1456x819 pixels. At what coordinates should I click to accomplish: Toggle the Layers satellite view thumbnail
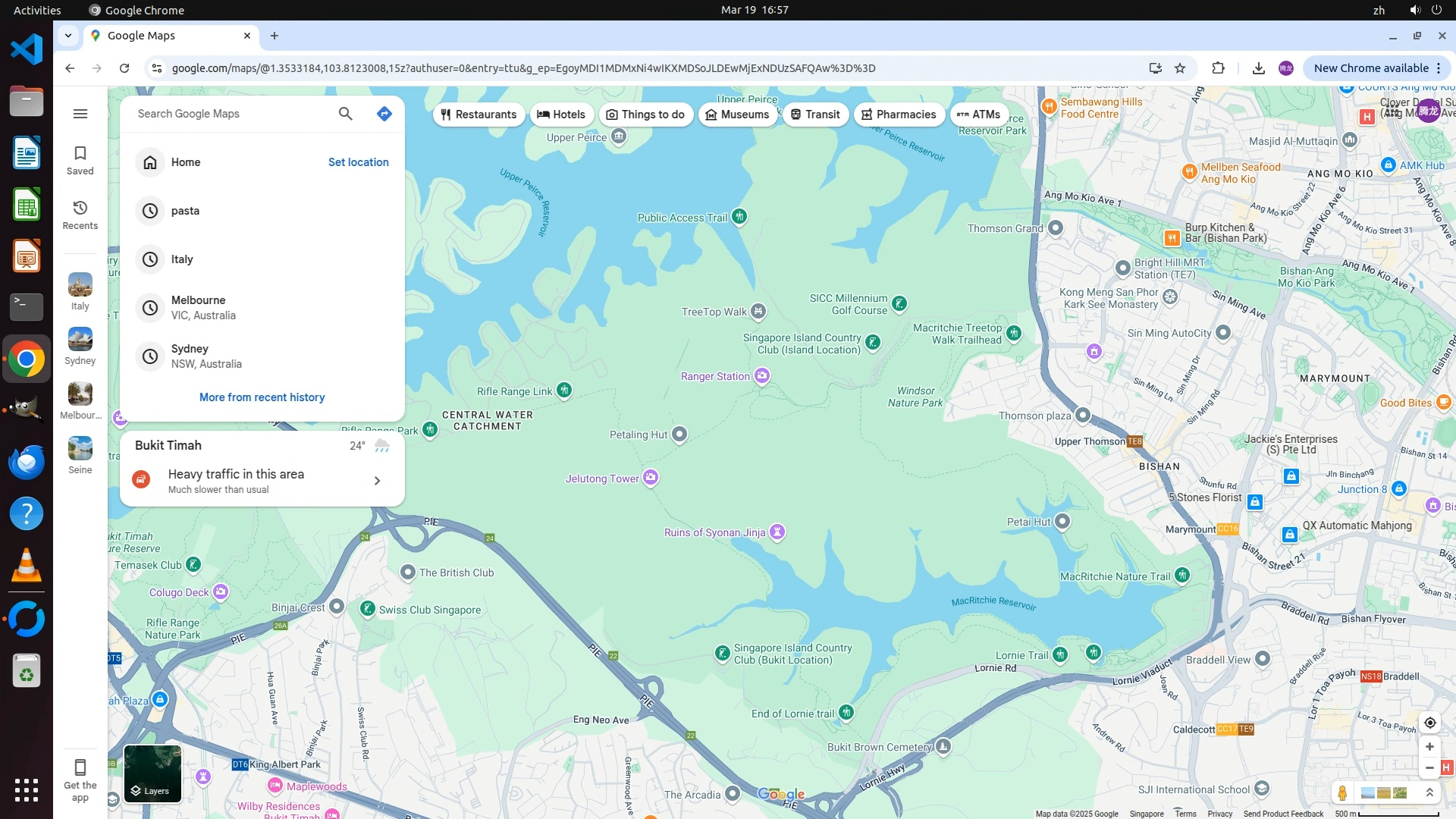coord(152,773)
